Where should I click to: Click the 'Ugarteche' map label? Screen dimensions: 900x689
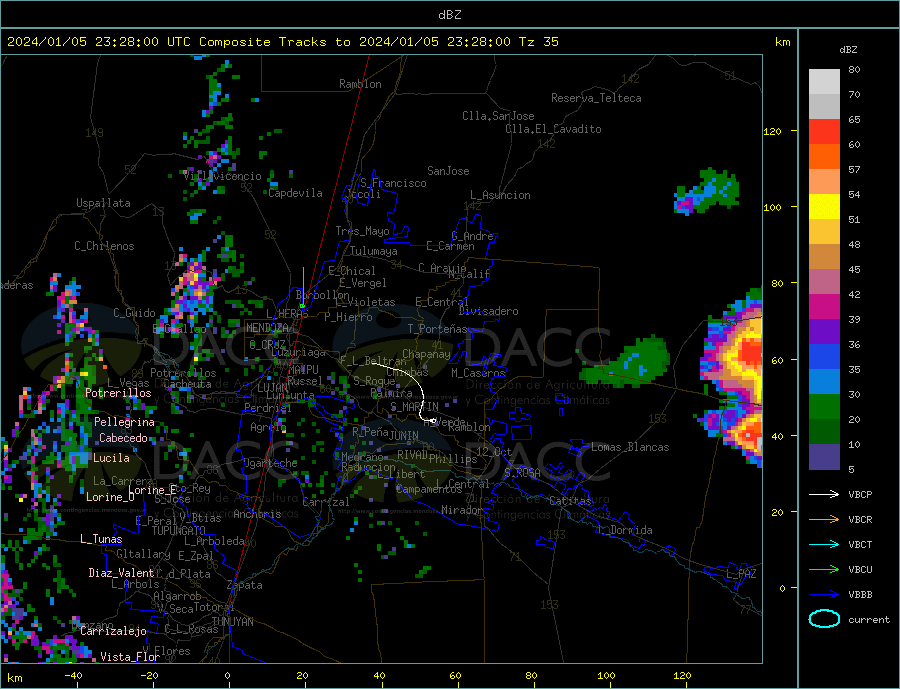pos(270,463)
